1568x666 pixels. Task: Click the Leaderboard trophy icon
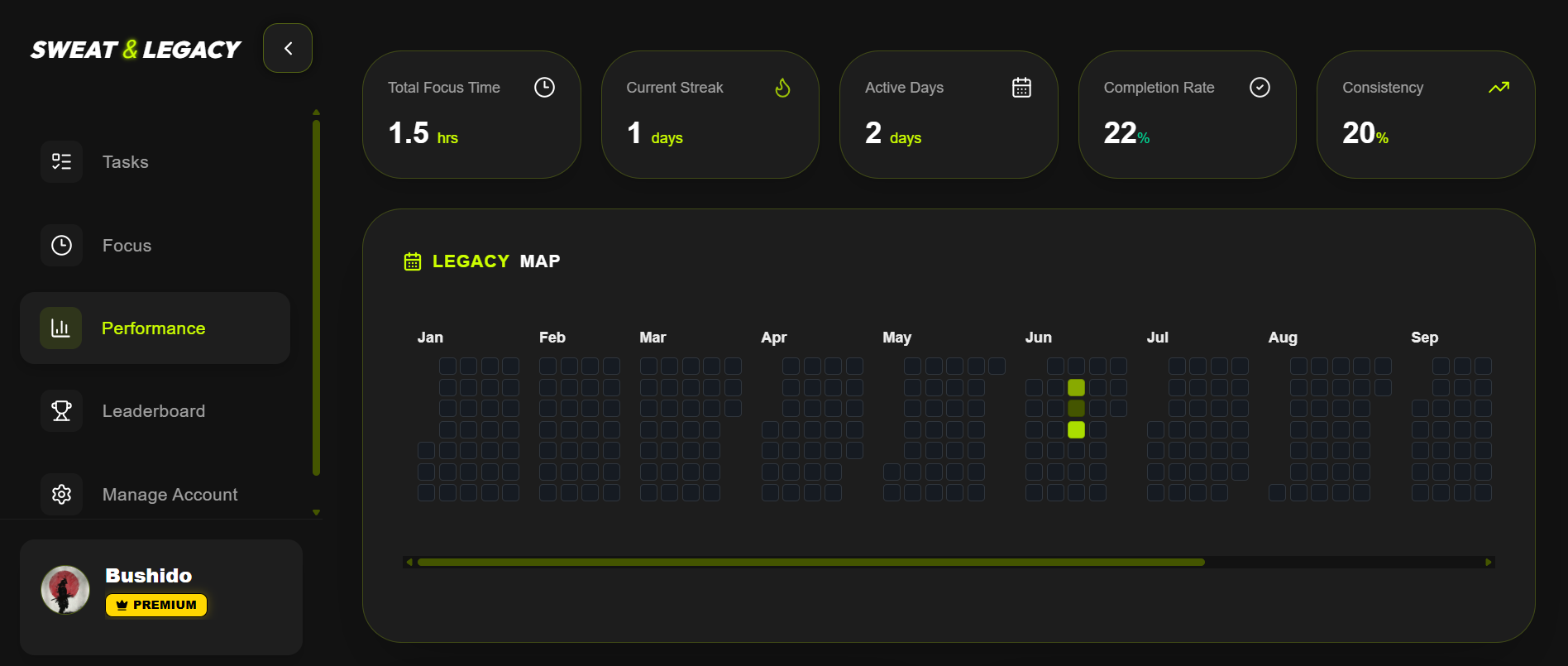61,410
